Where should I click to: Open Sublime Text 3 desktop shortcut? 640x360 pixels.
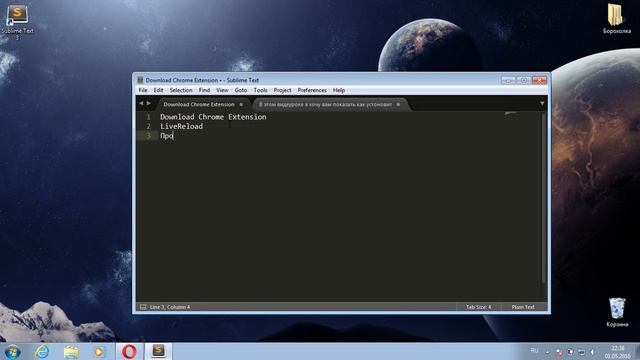[17, 22]
